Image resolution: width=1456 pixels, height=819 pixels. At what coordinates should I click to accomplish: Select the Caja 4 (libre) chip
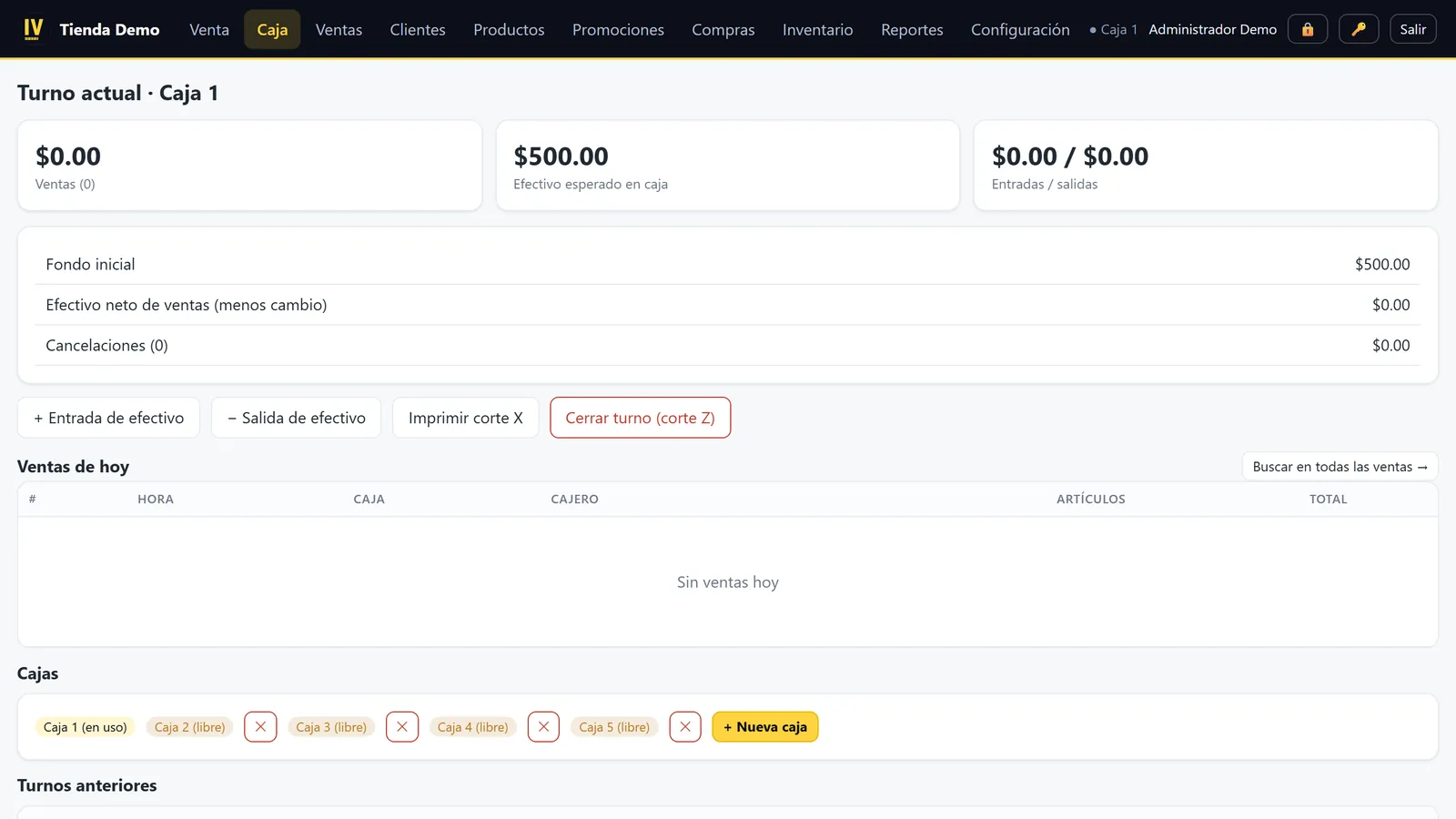click(472, 727)
